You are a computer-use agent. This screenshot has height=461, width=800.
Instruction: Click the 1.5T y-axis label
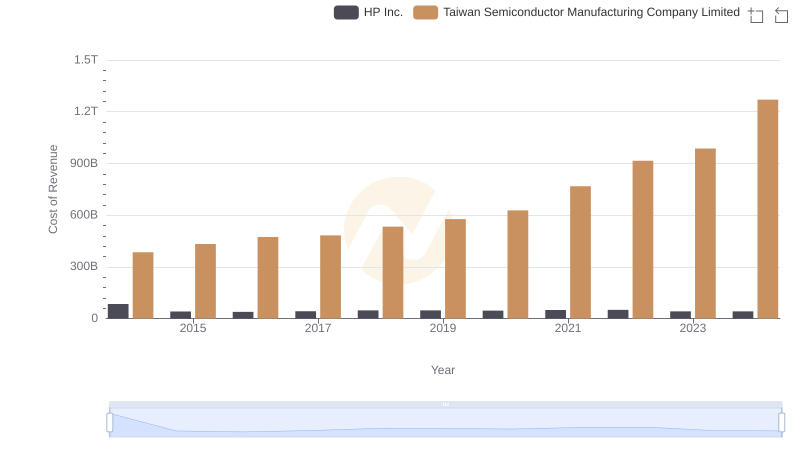pos(86,60)
